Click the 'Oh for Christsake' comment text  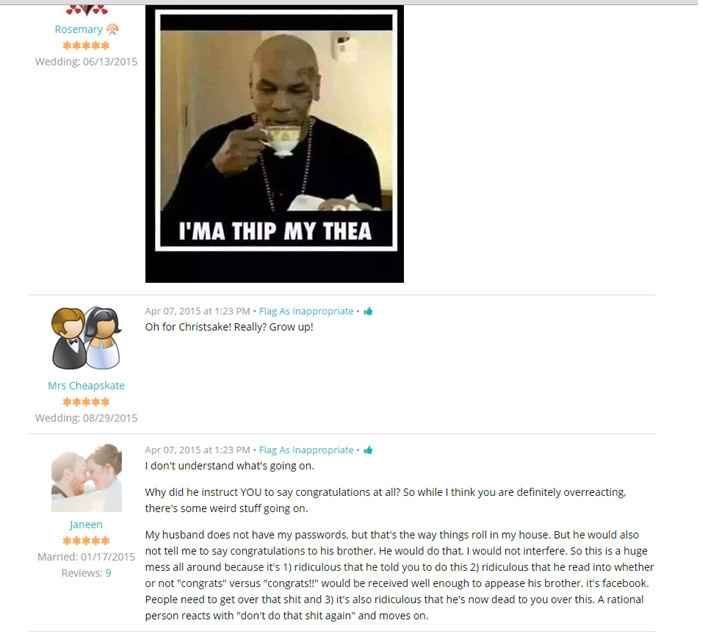click(x=229, y=327)
